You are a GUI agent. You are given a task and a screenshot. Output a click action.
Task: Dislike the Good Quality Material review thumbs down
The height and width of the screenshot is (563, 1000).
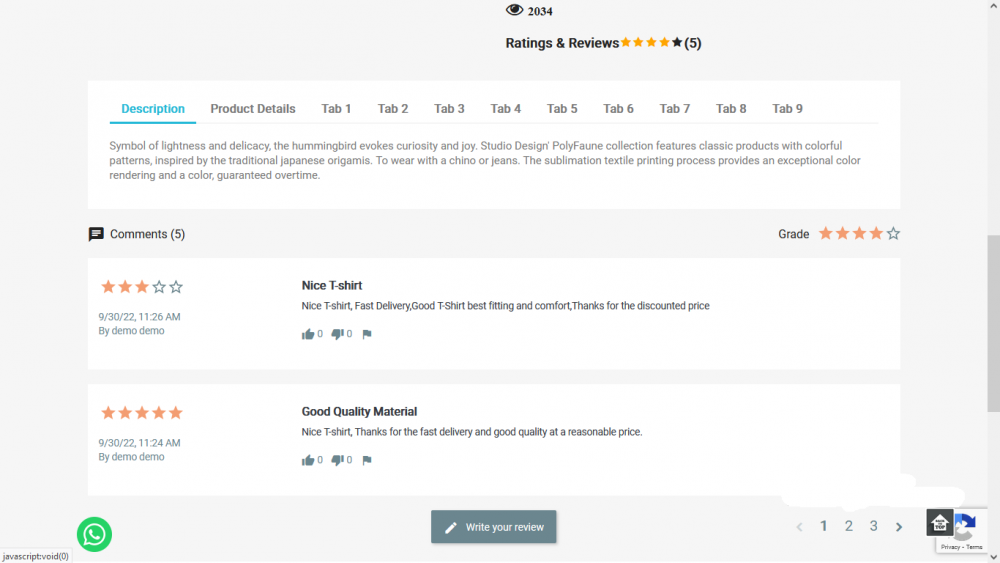337,460
